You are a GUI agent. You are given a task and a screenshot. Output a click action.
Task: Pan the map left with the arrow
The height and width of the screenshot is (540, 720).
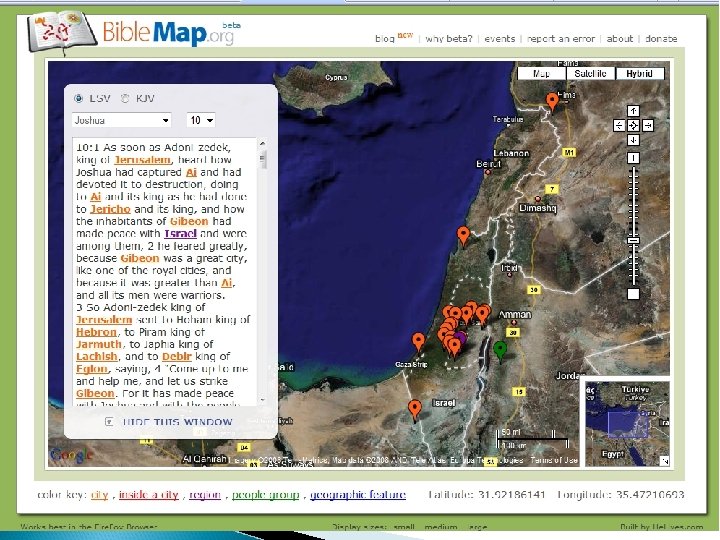619,125
